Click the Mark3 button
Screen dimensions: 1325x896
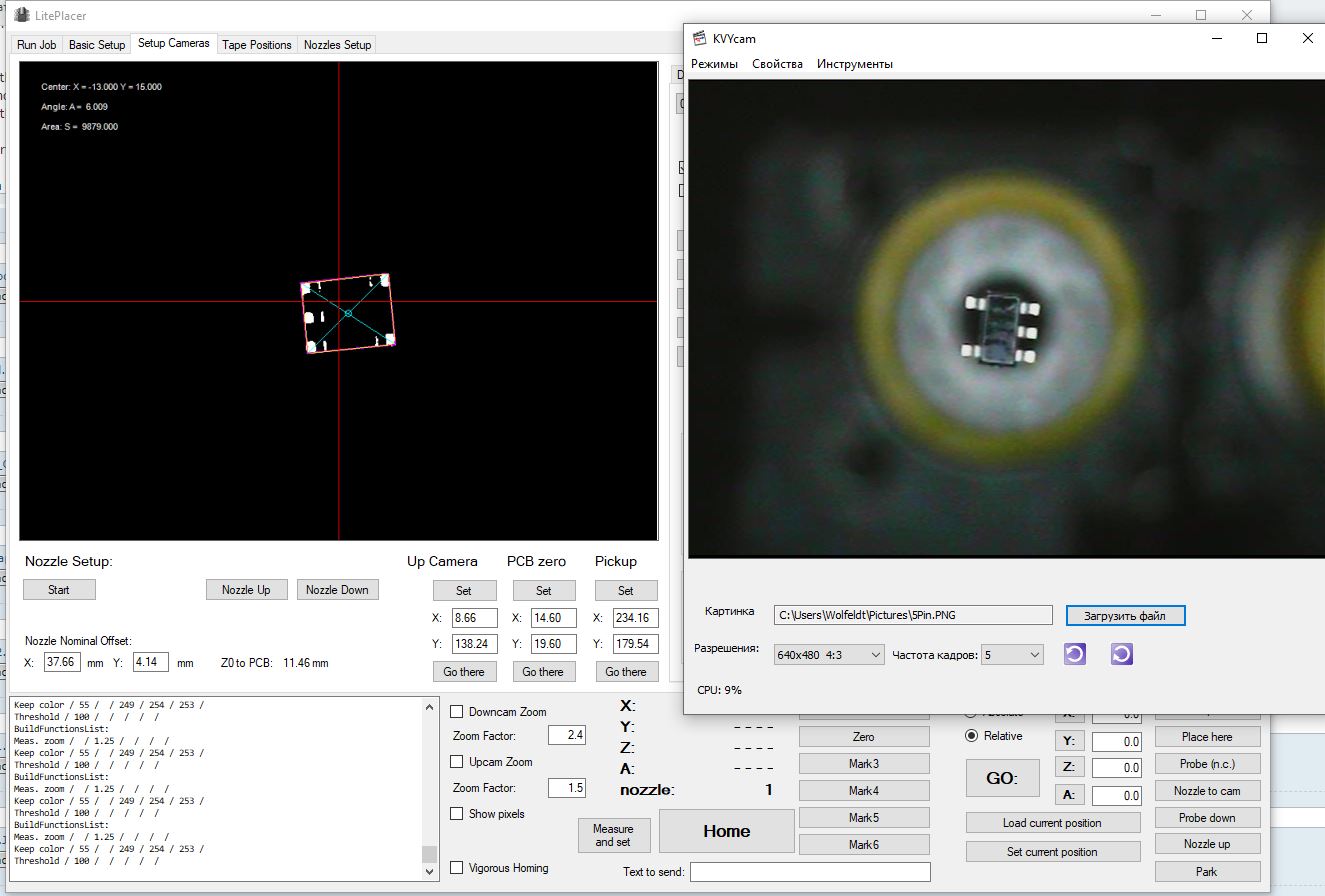pos(864,764)
